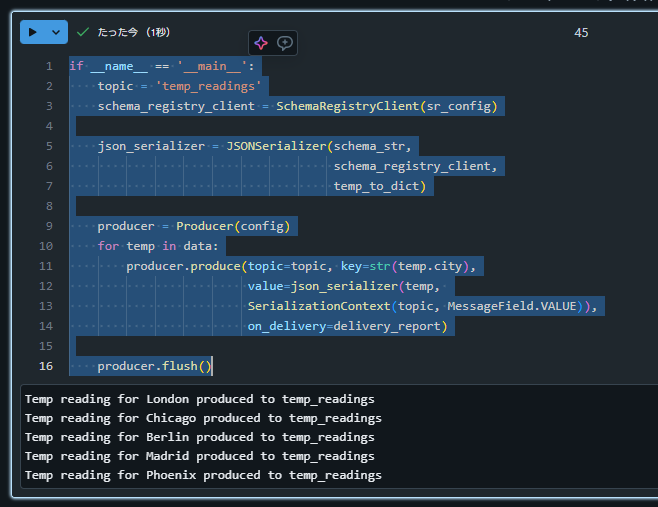Click line number 5 in the gutter
The width and height of the screenshot is (658, 507).
click(x=50, y=146)
